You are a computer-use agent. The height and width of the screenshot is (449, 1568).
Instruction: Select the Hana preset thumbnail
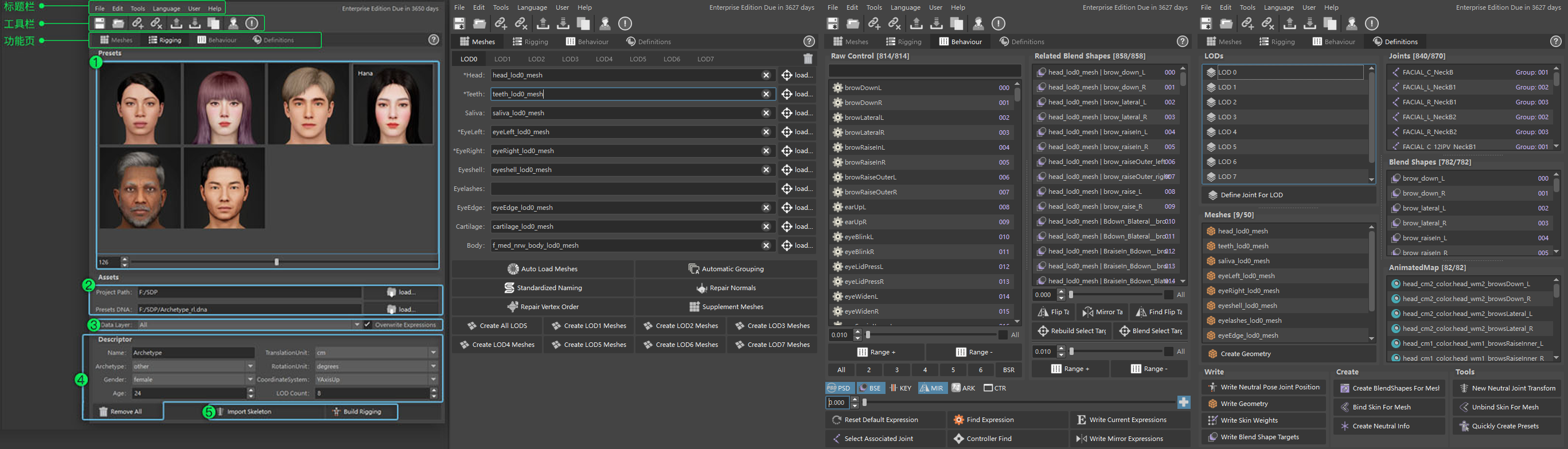[393, 104]
